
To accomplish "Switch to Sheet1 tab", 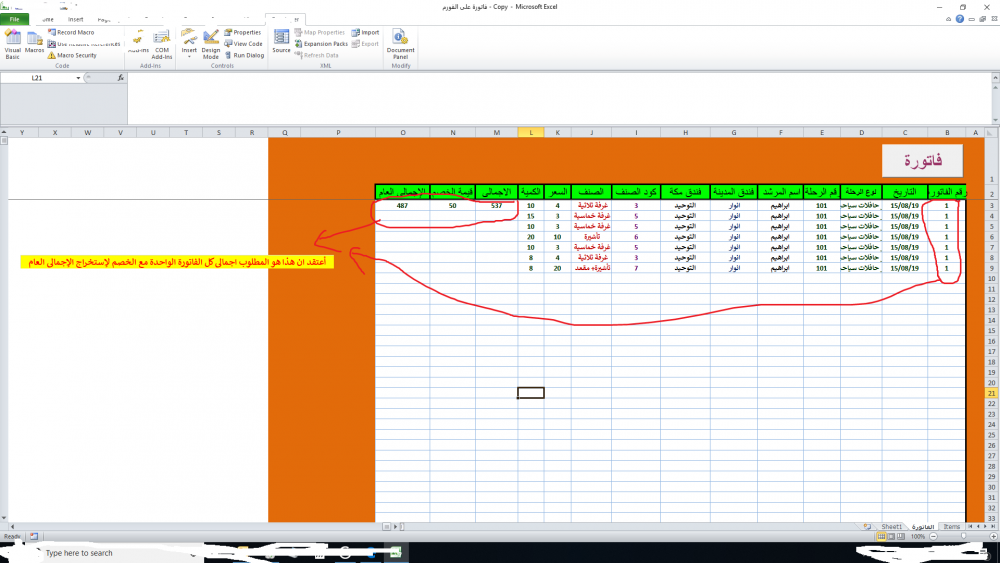I will coord(891,527).
